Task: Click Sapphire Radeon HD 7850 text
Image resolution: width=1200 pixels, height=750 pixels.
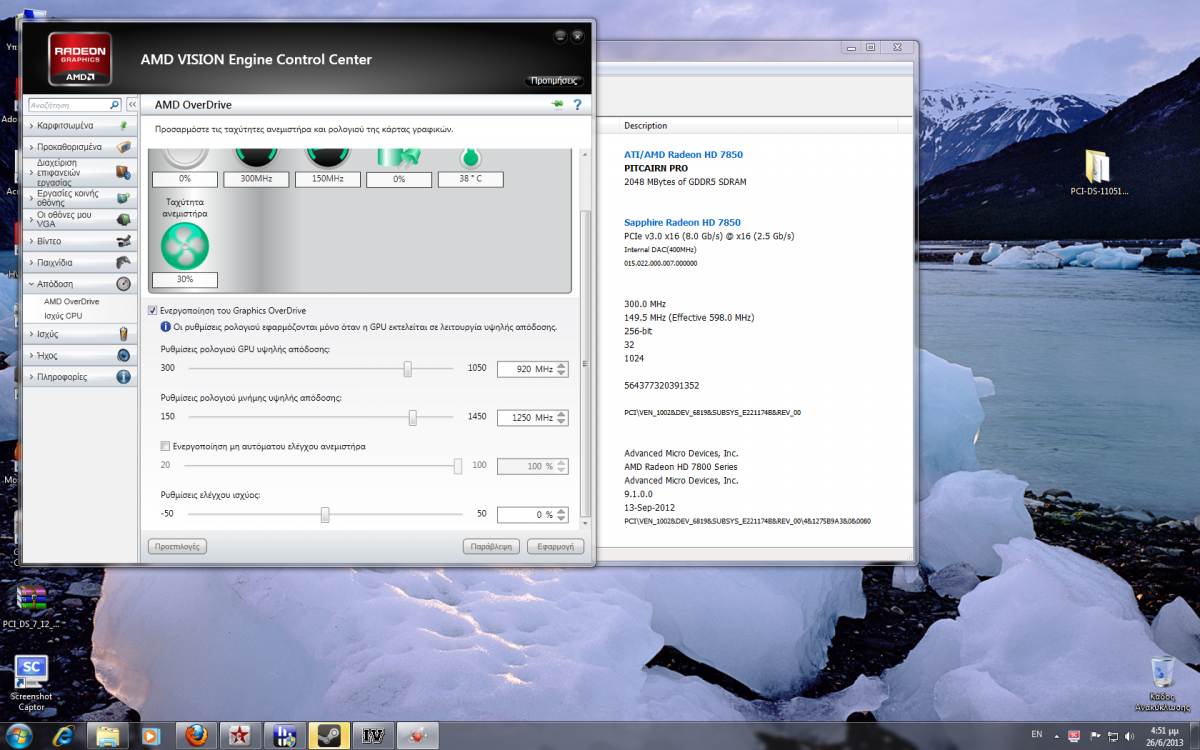Action: [682, 223]
